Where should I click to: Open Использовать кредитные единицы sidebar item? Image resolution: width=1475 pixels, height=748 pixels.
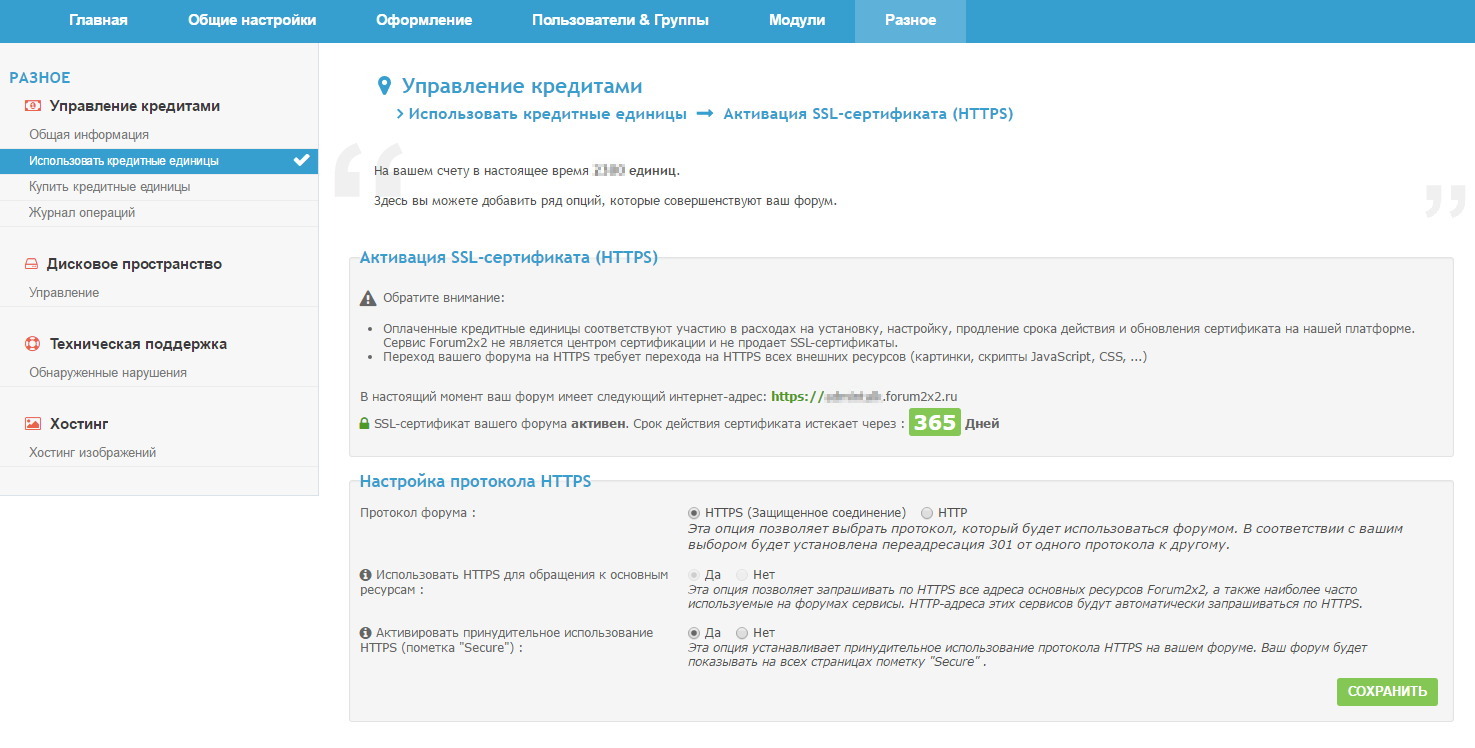pyautogui.click(x=159, y=160)
